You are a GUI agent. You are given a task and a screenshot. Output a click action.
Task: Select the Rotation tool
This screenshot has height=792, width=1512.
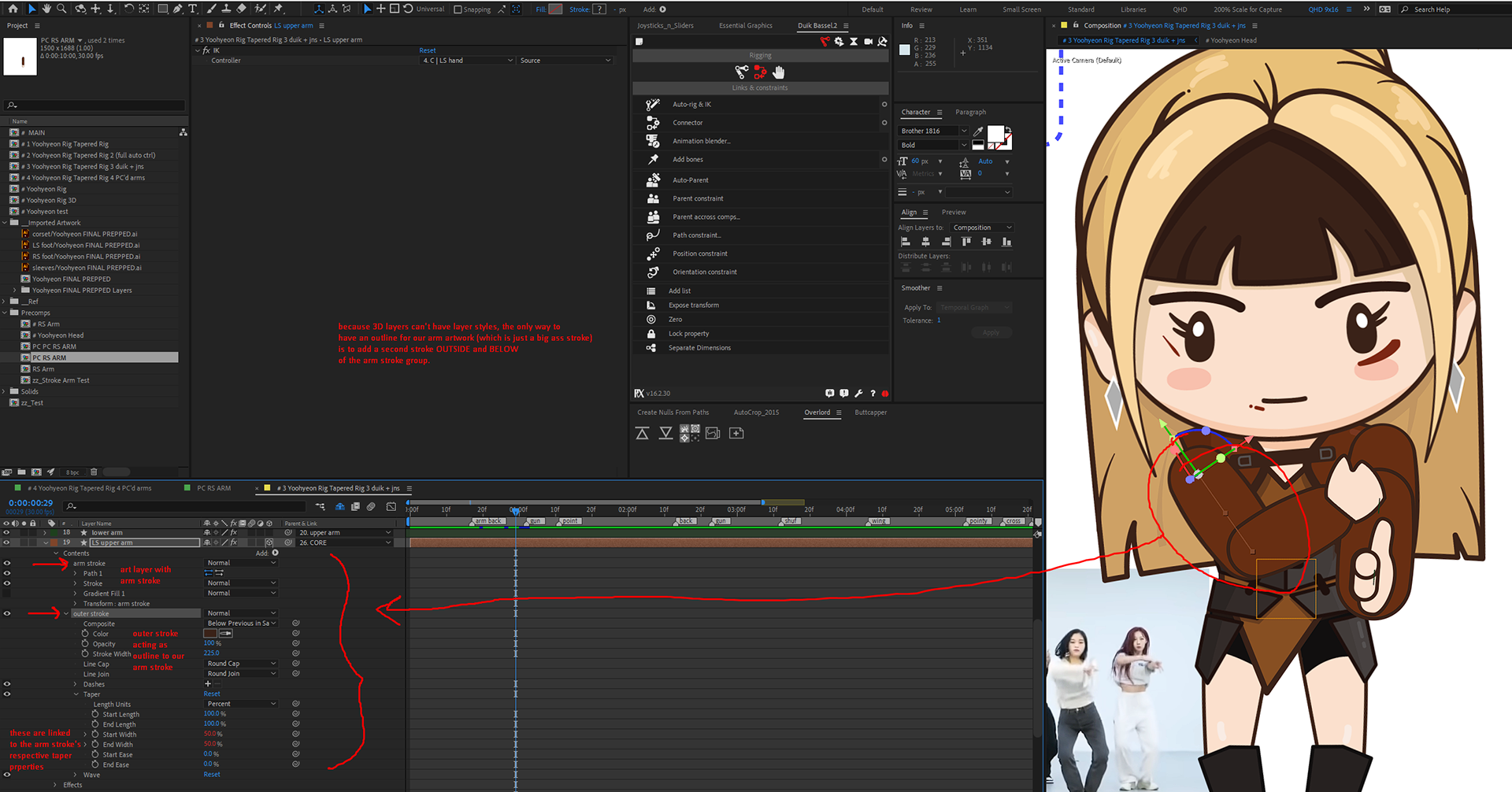pyautogui.click(x=129, y=9)
